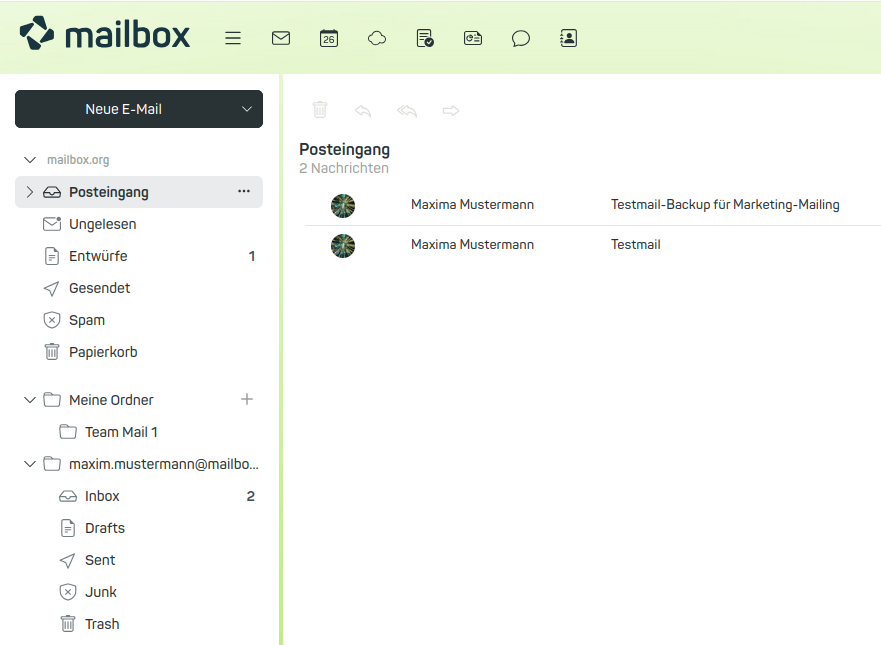Click the Inbox unread count 2
Viewport: 881px width, 645px height.
(x=251, y=496)
